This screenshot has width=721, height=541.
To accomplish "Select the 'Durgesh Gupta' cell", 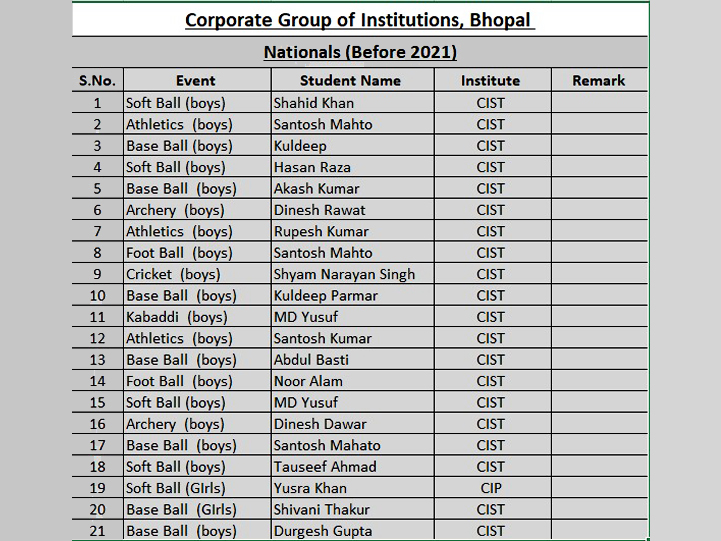I will [x=353, y=530].
